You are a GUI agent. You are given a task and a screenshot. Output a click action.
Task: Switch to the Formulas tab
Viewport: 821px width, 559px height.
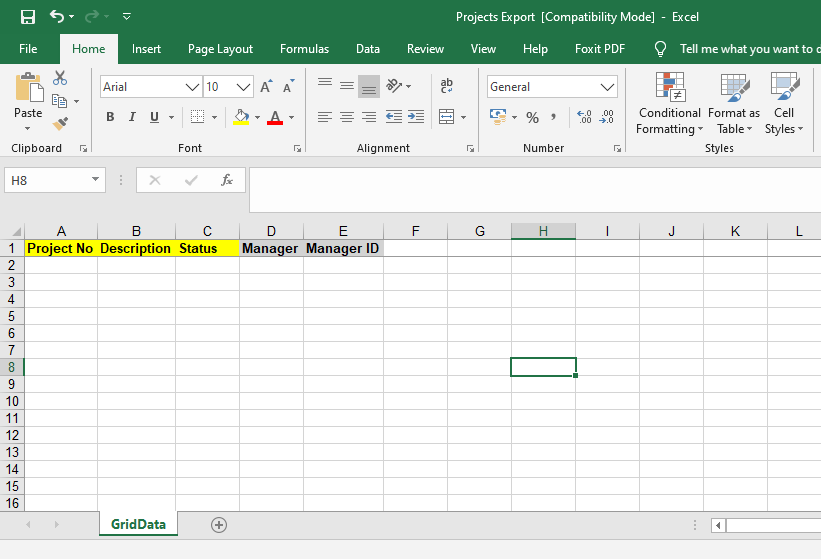point(304,49)
